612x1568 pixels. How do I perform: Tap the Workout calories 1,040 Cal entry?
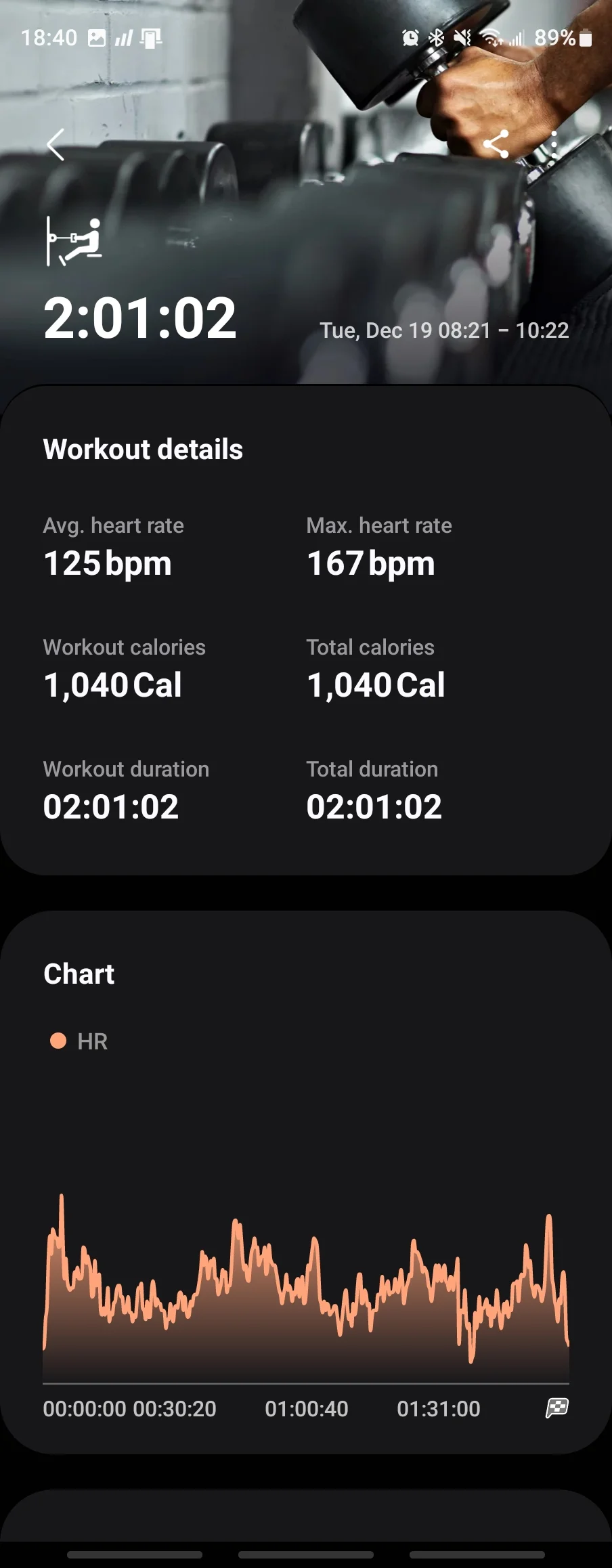coord(125,668)
